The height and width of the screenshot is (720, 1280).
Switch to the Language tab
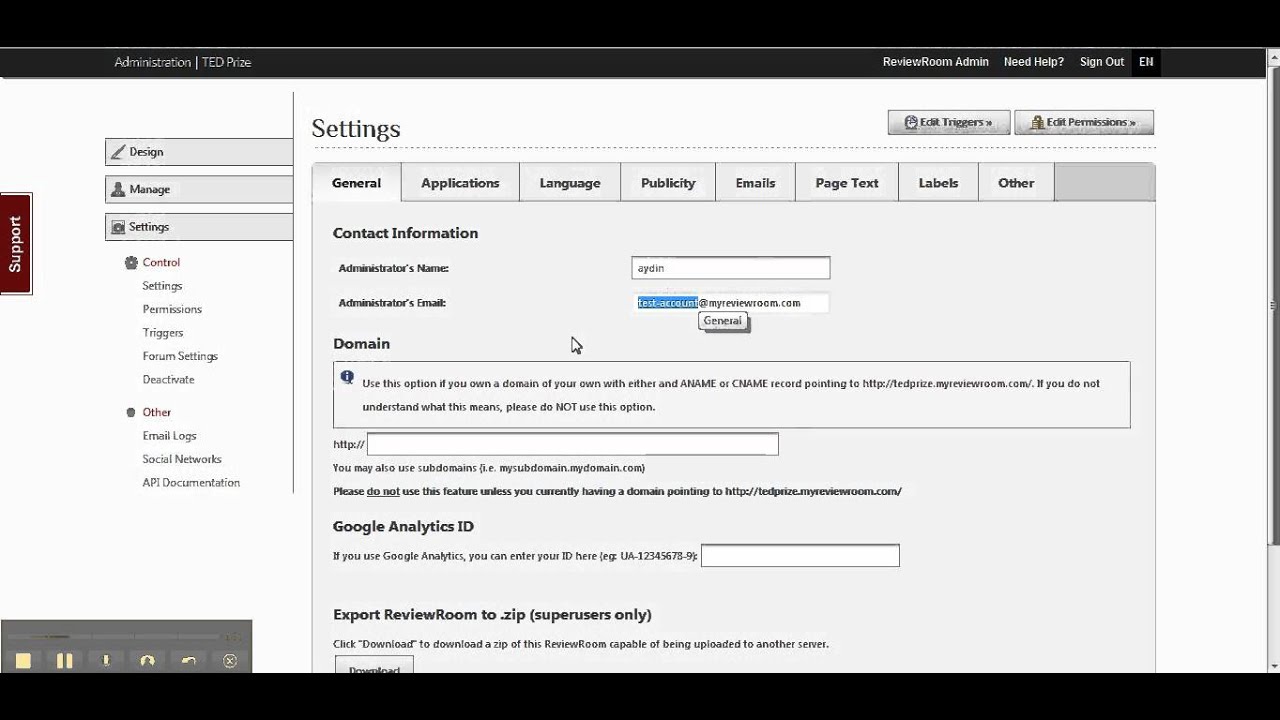pos(570,183)
